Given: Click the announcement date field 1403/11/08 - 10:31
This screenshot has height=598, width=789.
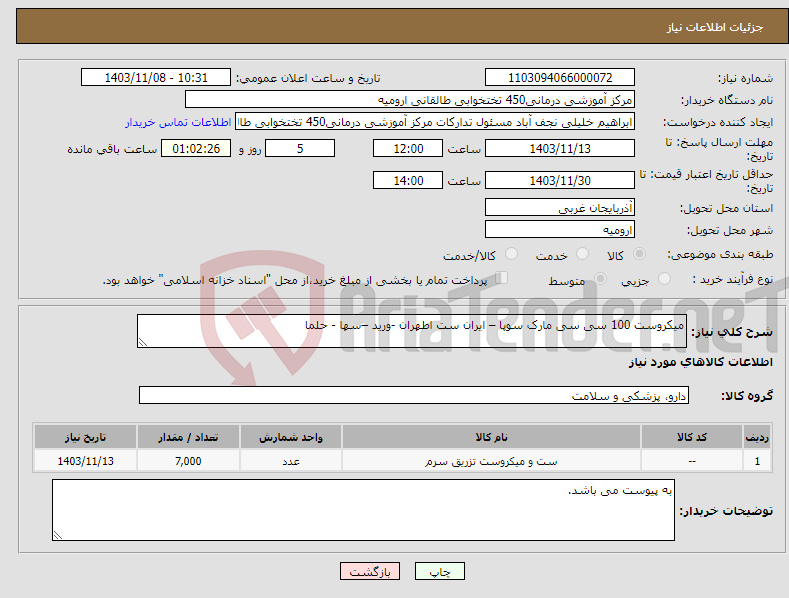Looking at the screenshot, I should (x=155, y=78).
